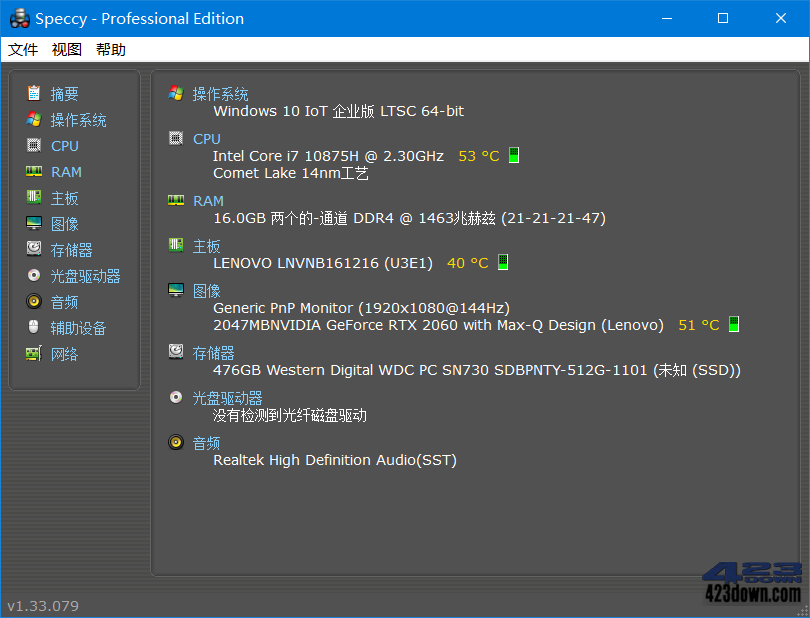Image resolution: width=810 pixels, height=618 pixels.
Task: Click the 光盘驱动器 optical drive icon
Action: click(x=33, y=276)
